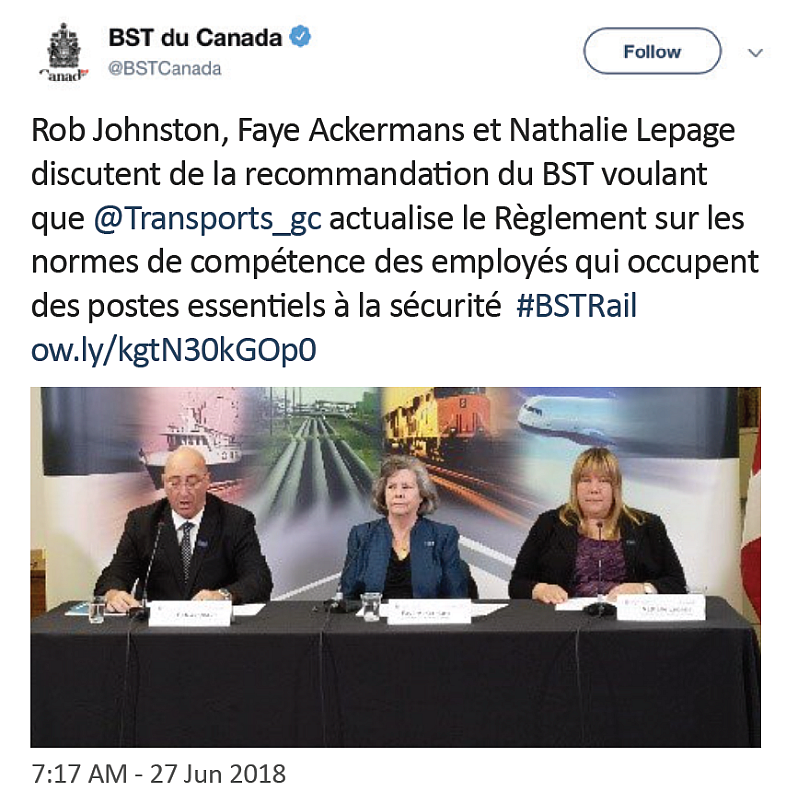Click the blue verified badge
The image size is (800, 792).
tap(301, 39)
